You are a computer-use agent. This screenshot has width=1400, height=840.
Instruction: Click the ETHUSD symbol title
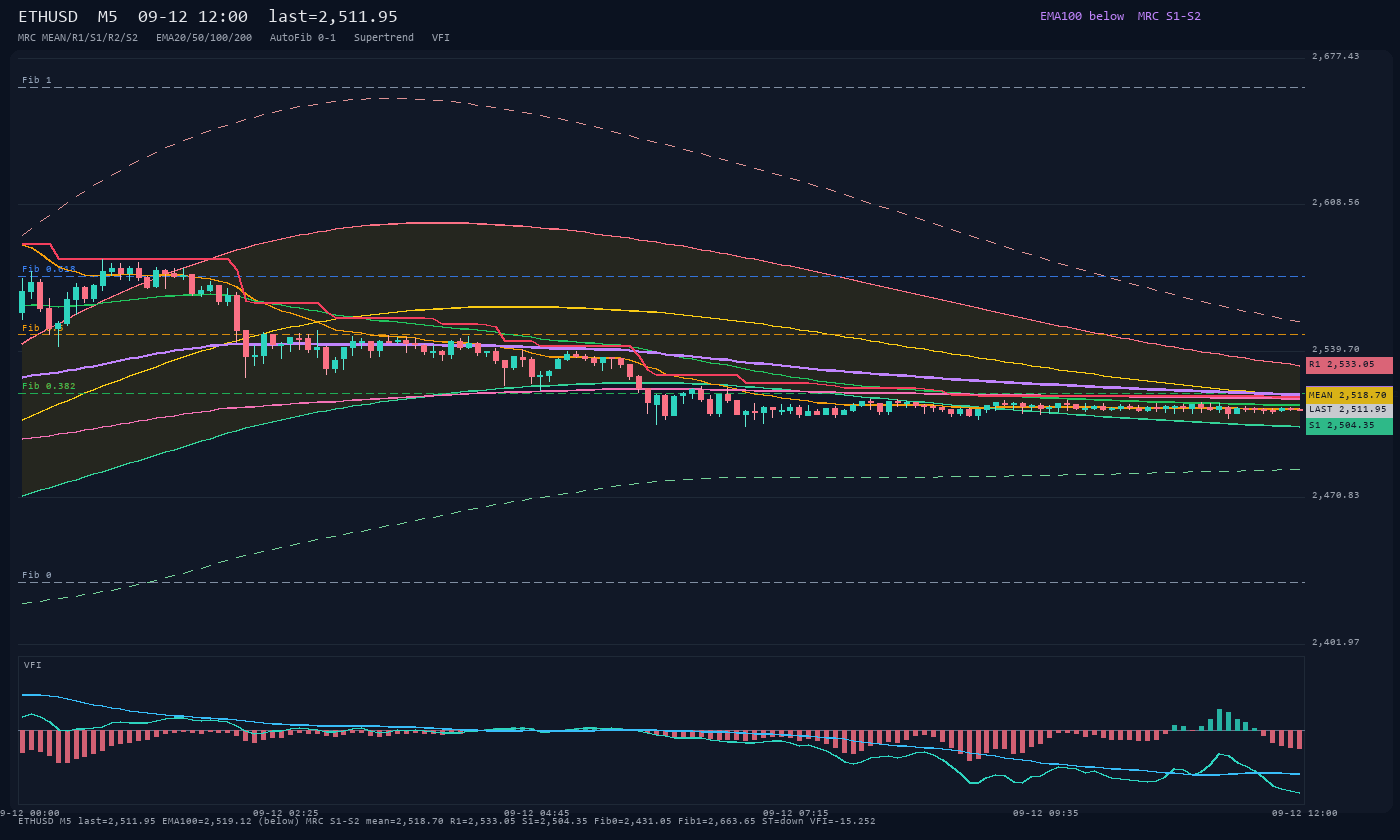48,17
